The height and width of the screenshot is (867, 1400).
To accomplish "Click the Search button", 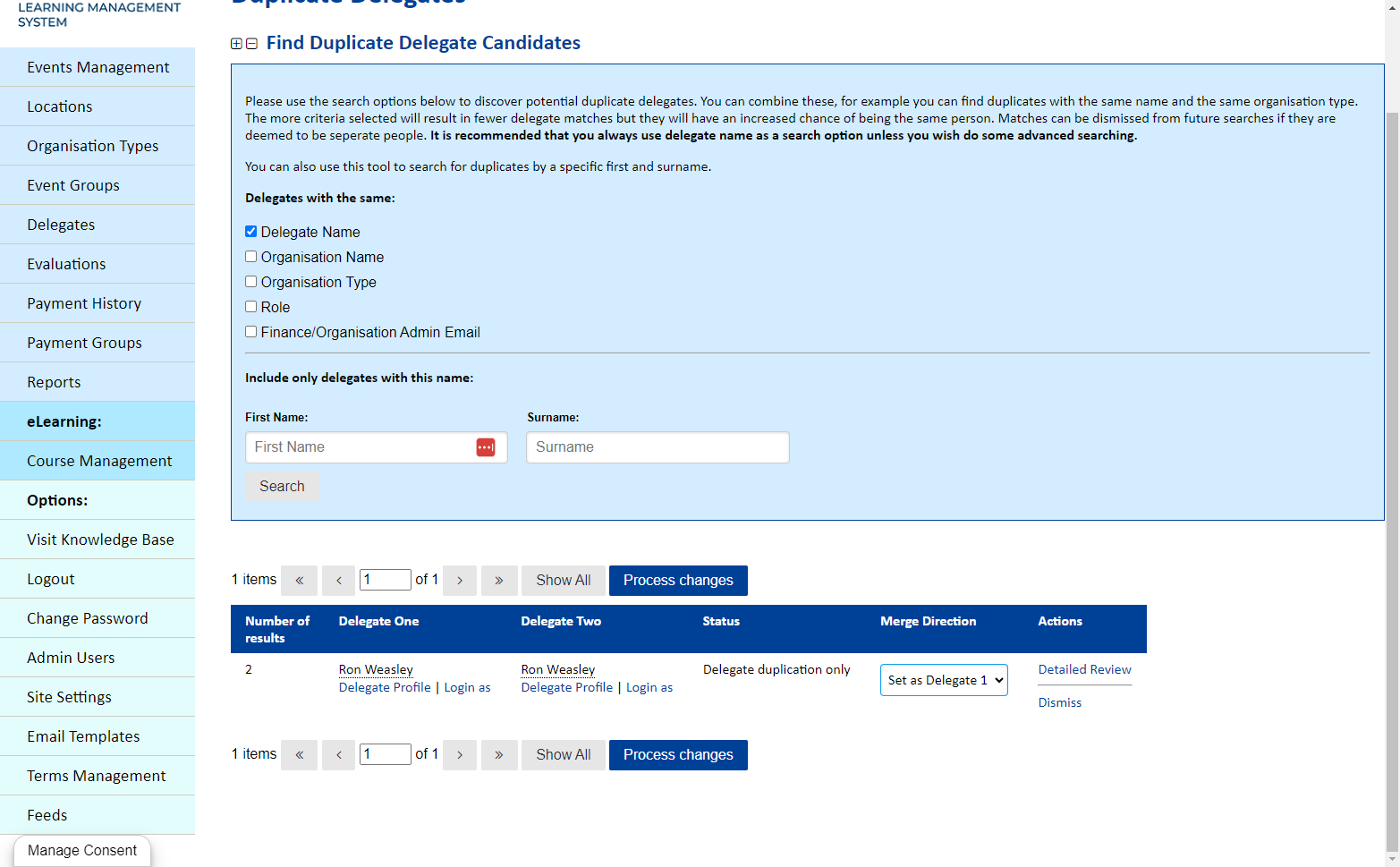I will pyautogui.click(x=282, y=487).
